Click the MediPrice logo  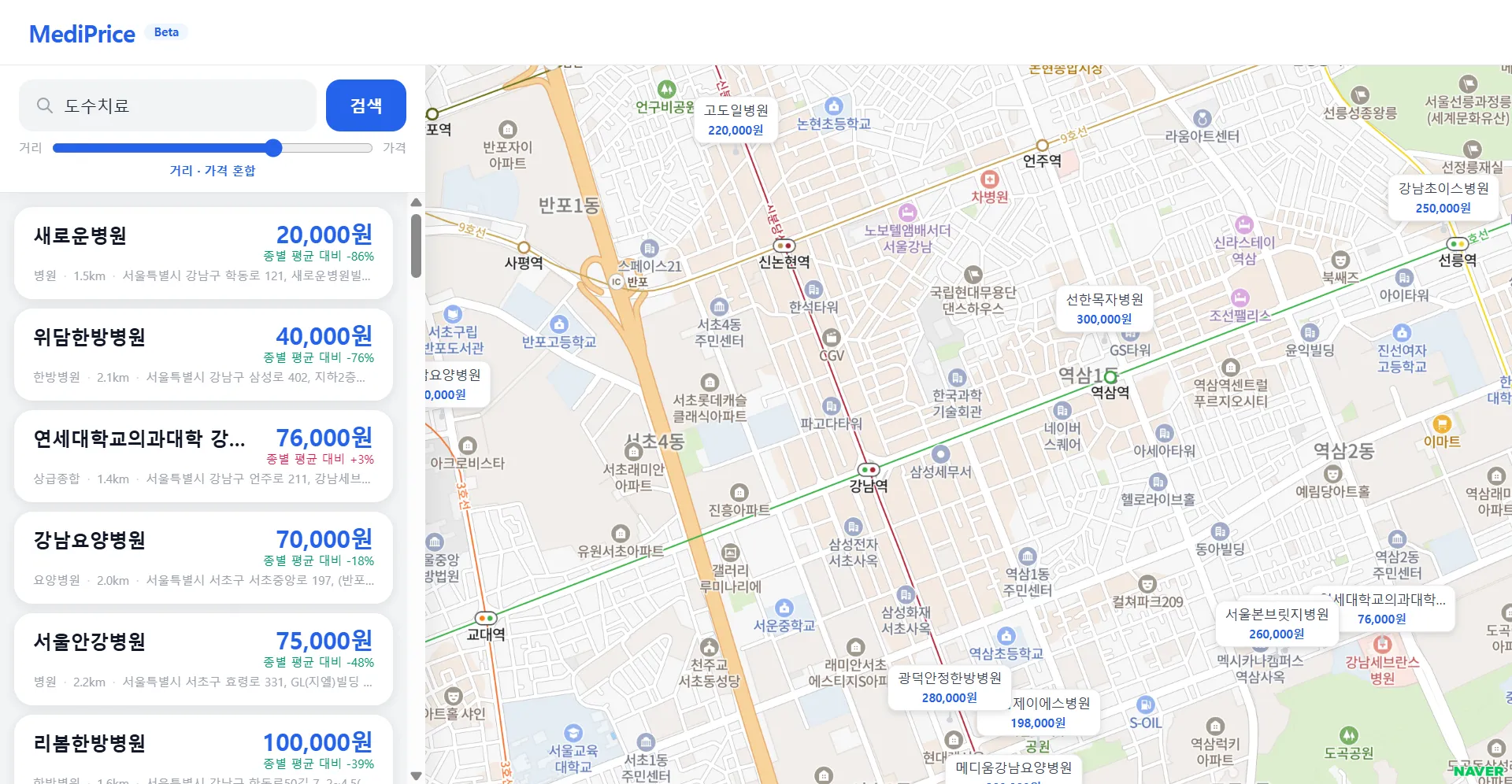pyautogui.click(x=82, y=34)
